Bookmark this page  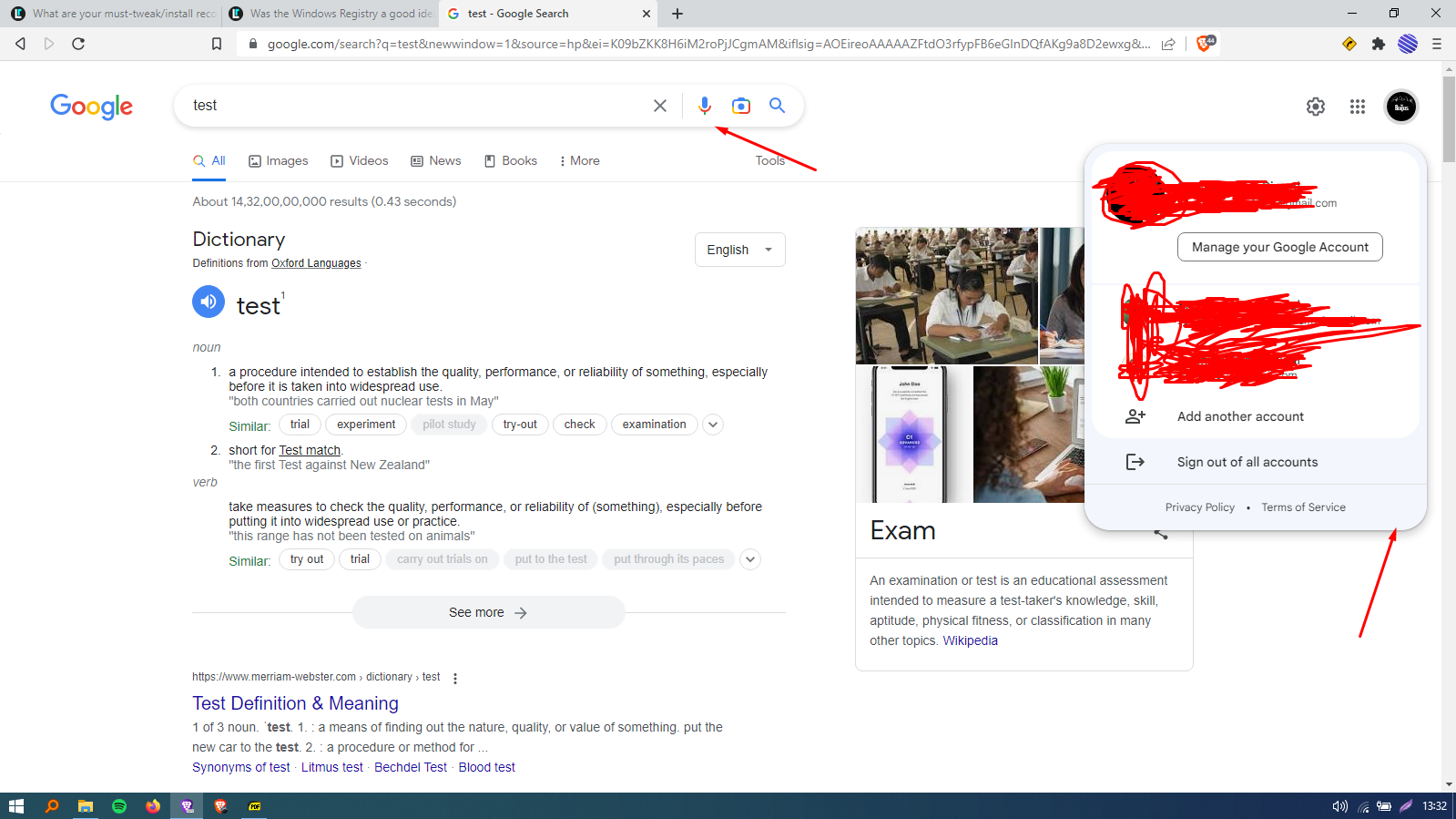coord(217,44)
